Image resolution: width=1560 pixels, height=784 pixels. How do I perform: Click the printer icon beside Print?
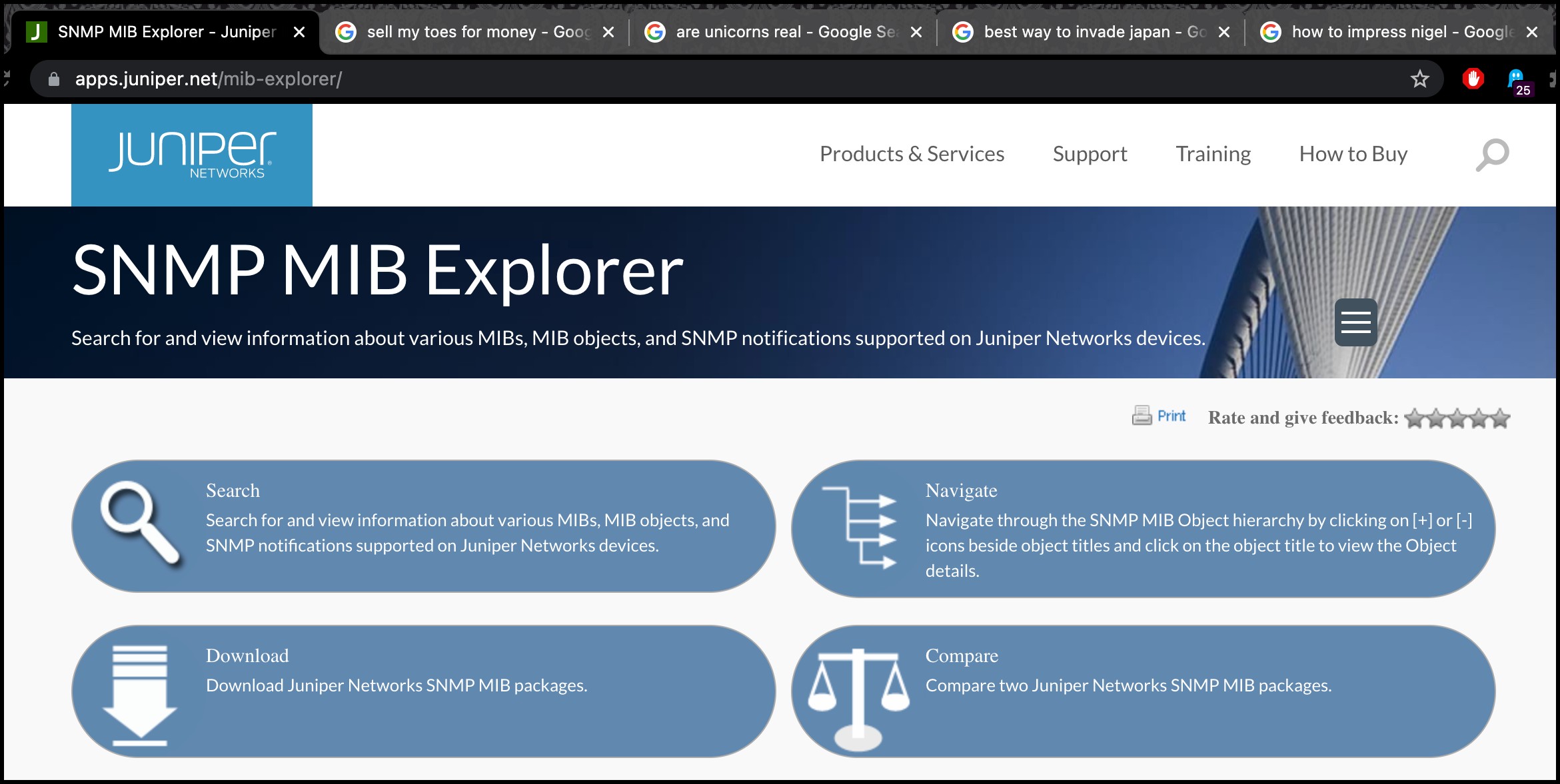click(x=1142, y=416)
